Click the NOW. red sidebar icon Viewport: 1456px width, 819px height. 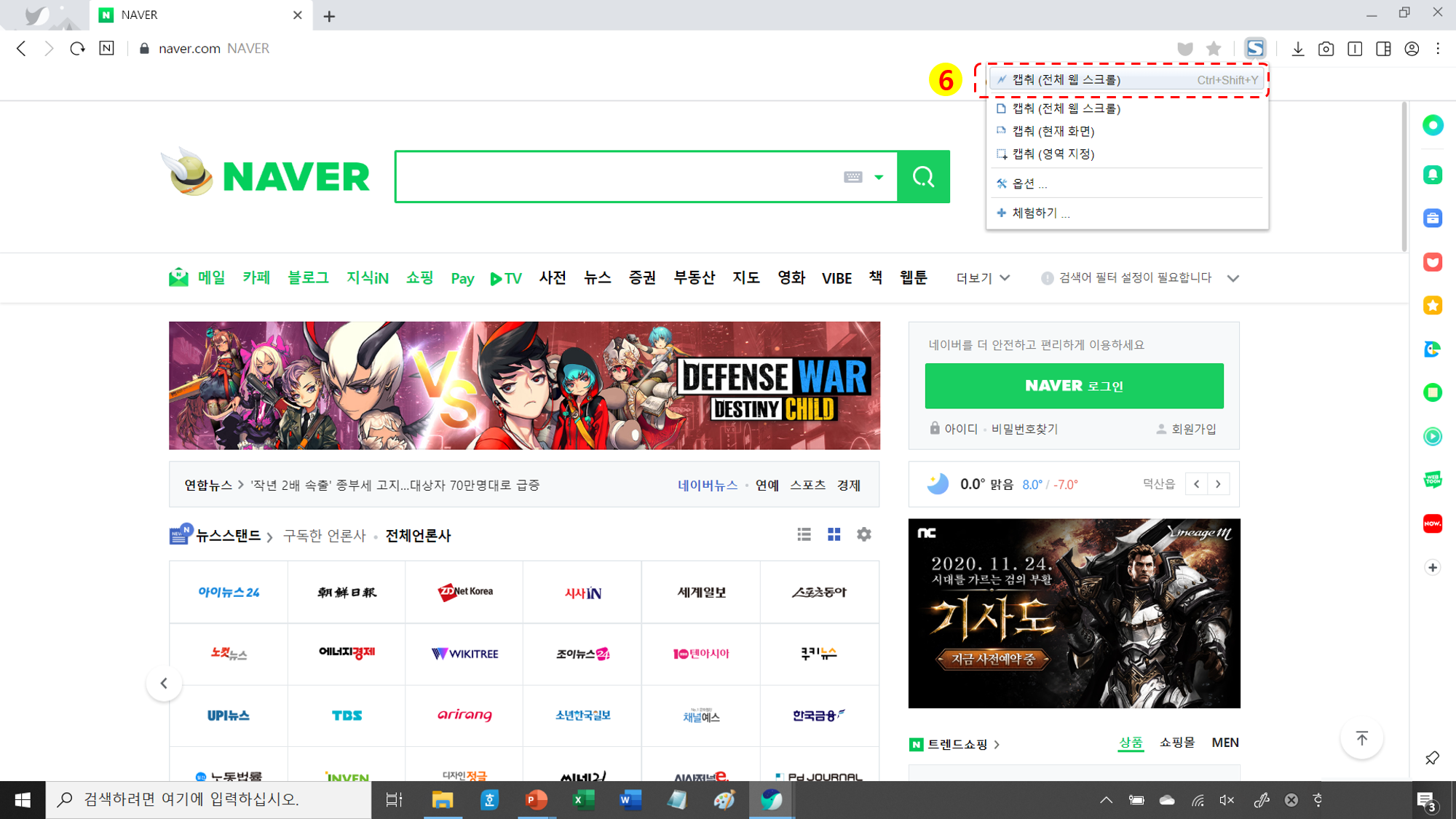tap(1433, 523)
